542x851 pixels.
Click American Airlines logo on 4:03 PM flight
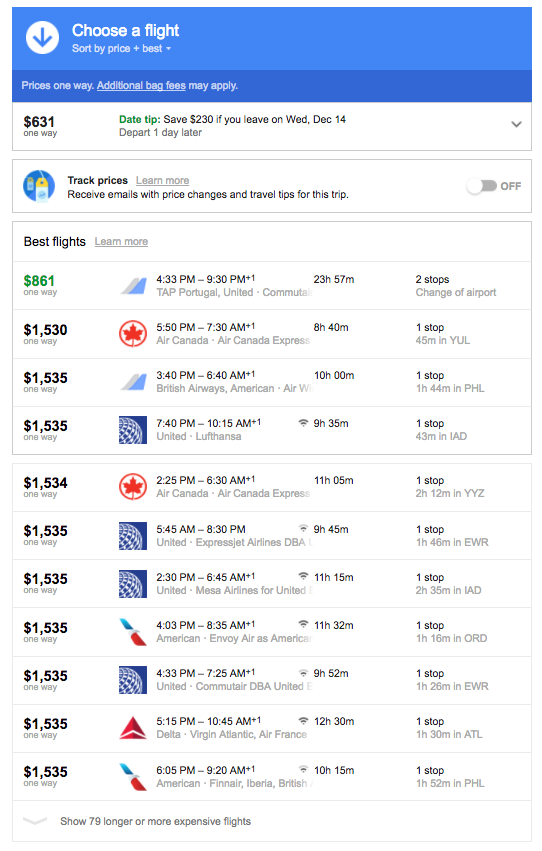133,632
